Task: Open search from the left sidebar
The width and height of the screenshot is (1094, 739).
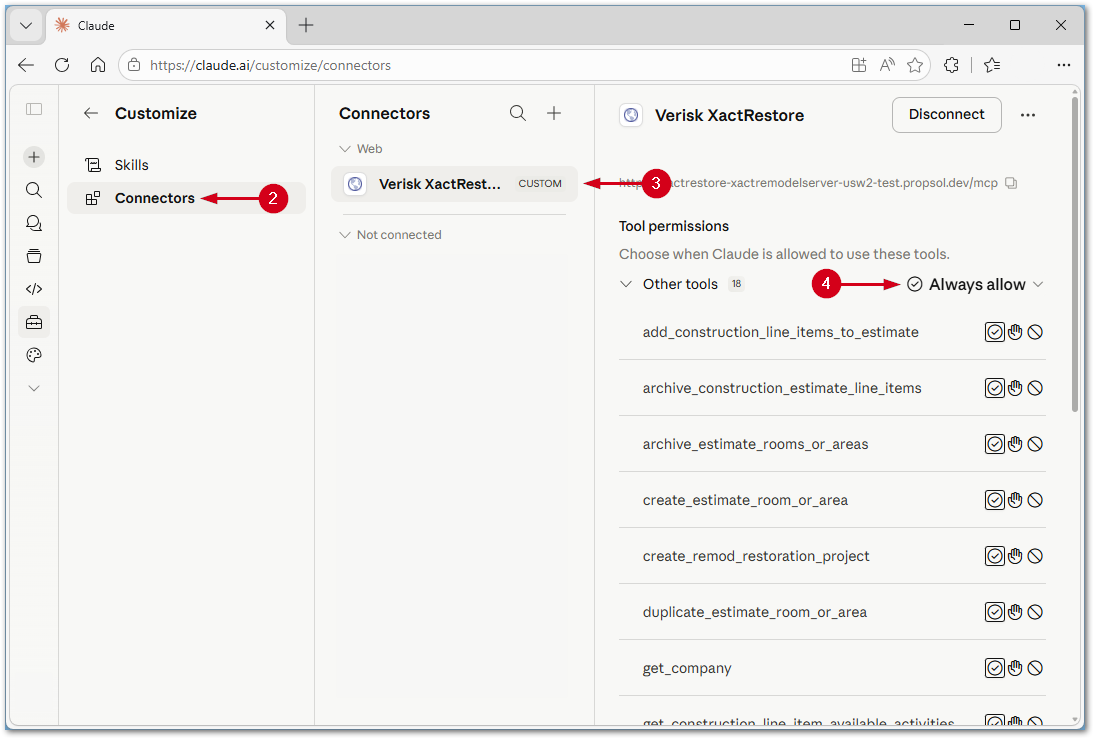Action: [x=33, y=190]
